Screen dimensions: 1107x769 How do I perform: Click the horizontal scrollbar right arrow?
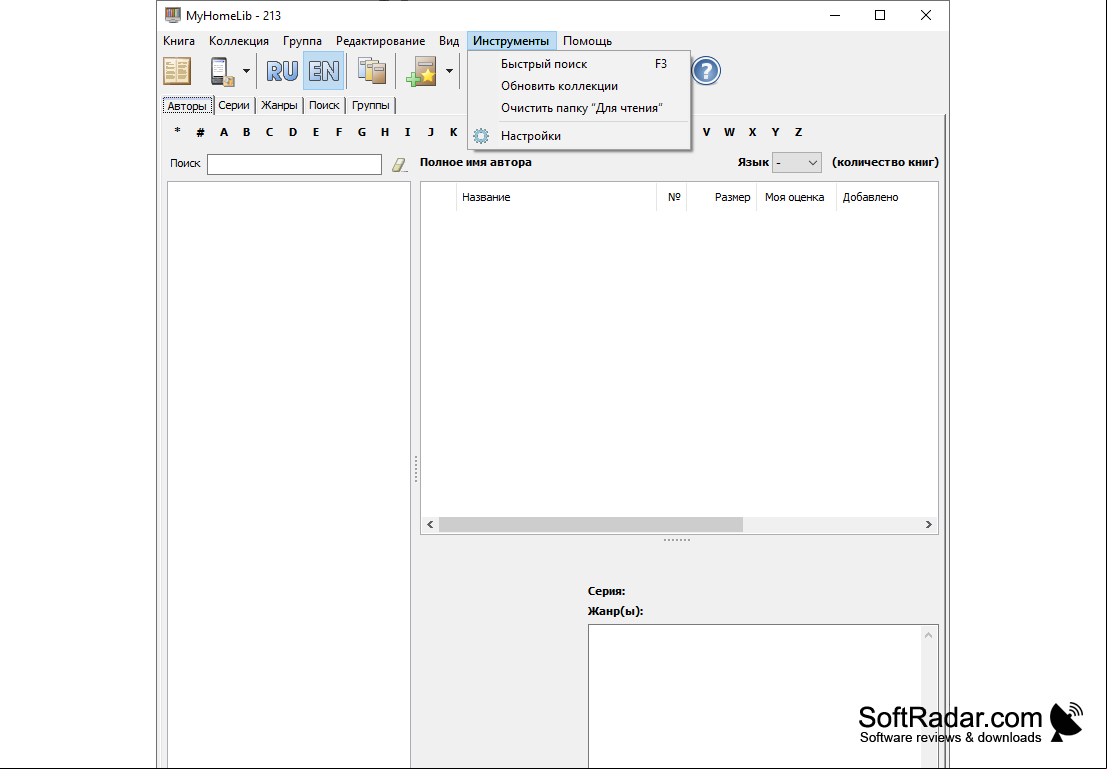928,525
